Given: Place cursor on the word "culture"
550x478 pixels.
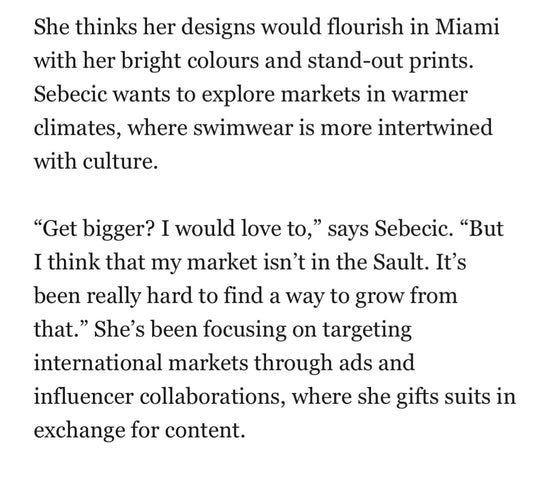Looking at the screenshot, I should point(118,161).
